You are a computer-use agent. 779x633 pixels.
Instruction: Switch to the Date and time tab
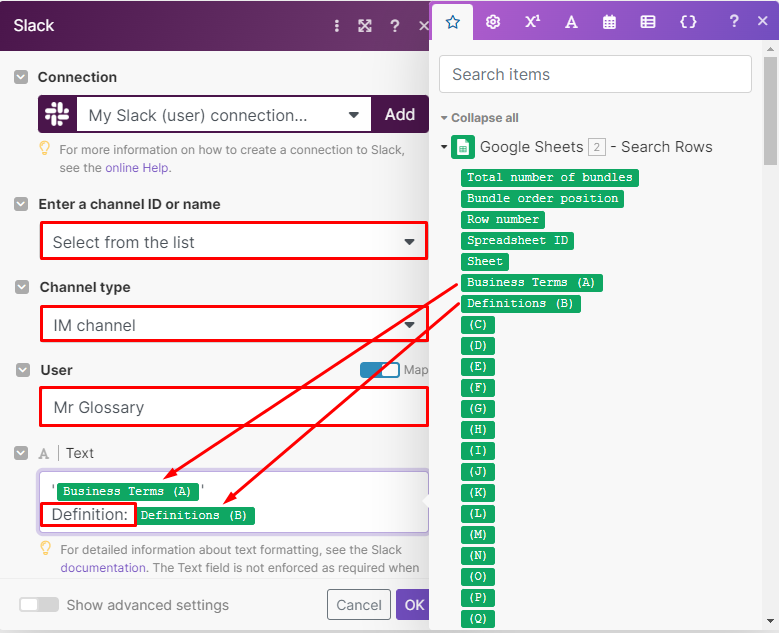pyautogui.click(x=610, y=22)
